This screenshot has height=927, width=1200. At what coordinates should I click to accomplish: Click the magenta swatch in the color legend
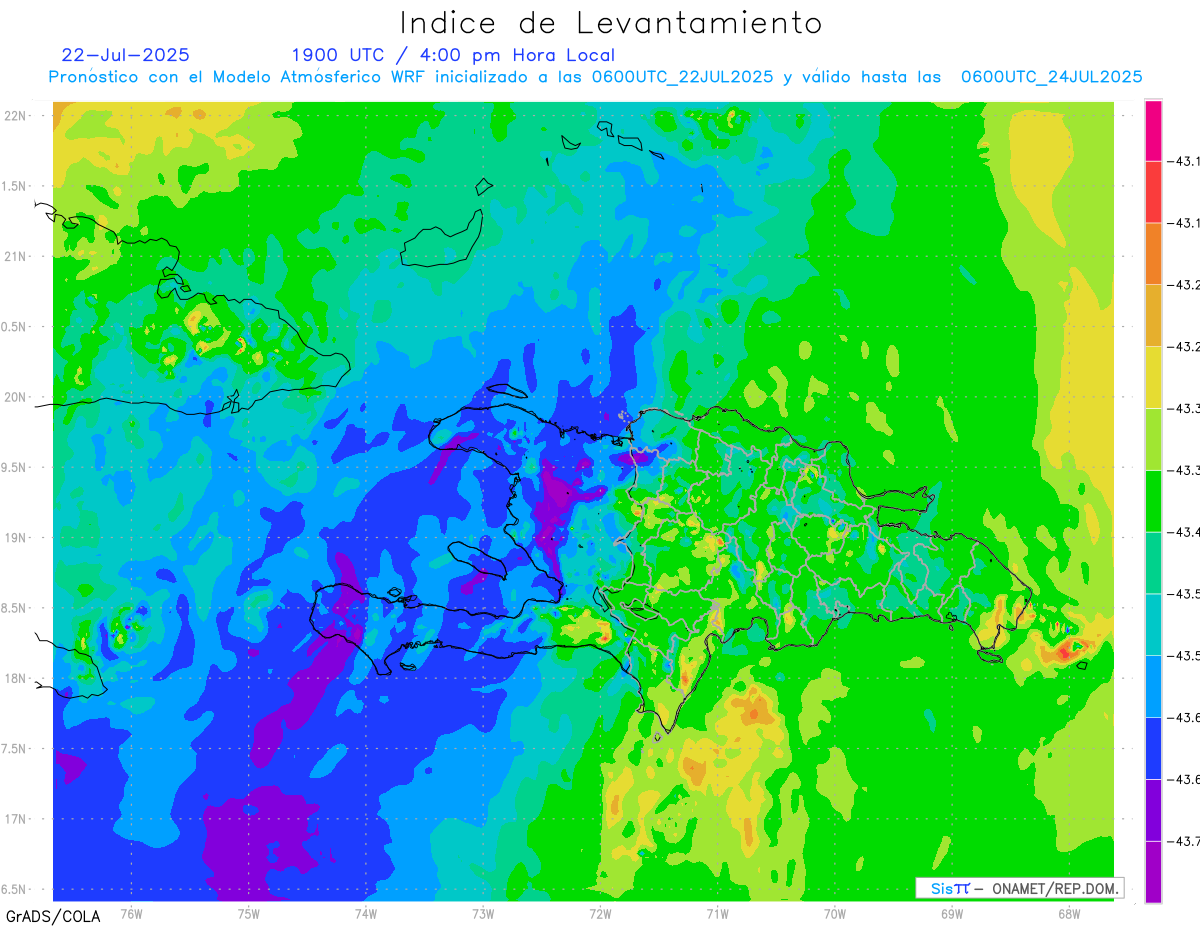1153,130
